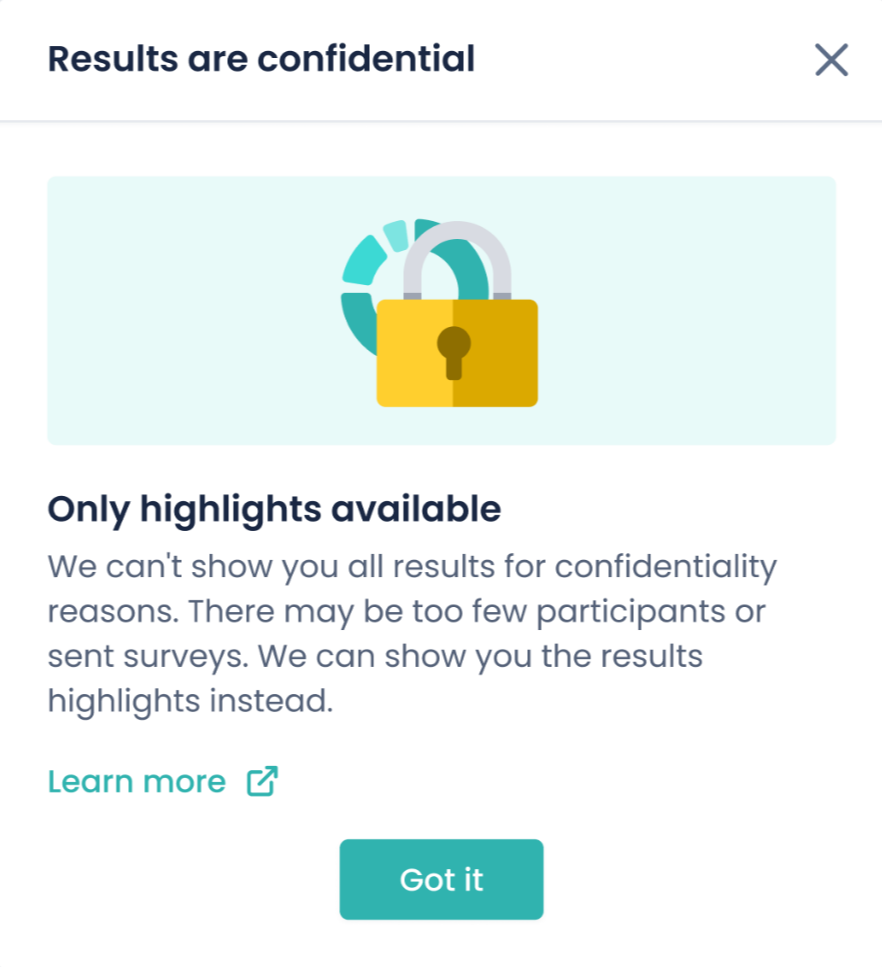This screenshot has height=967, width=882.
Task: Click the Only highlights available heading
Action: (x=274, y=509)
